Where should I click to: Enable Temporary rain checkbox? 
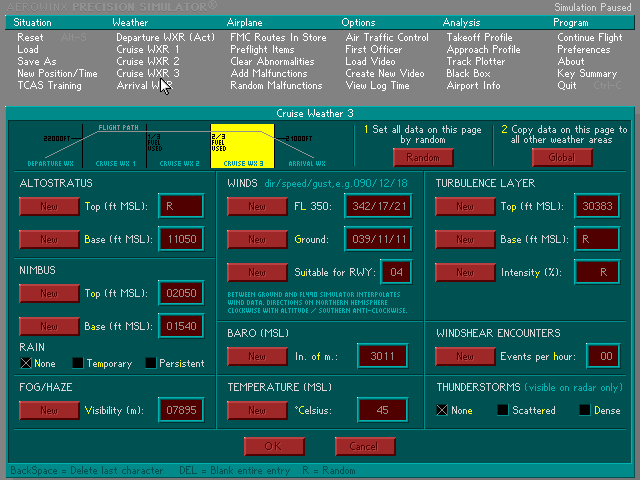[78, 363]
